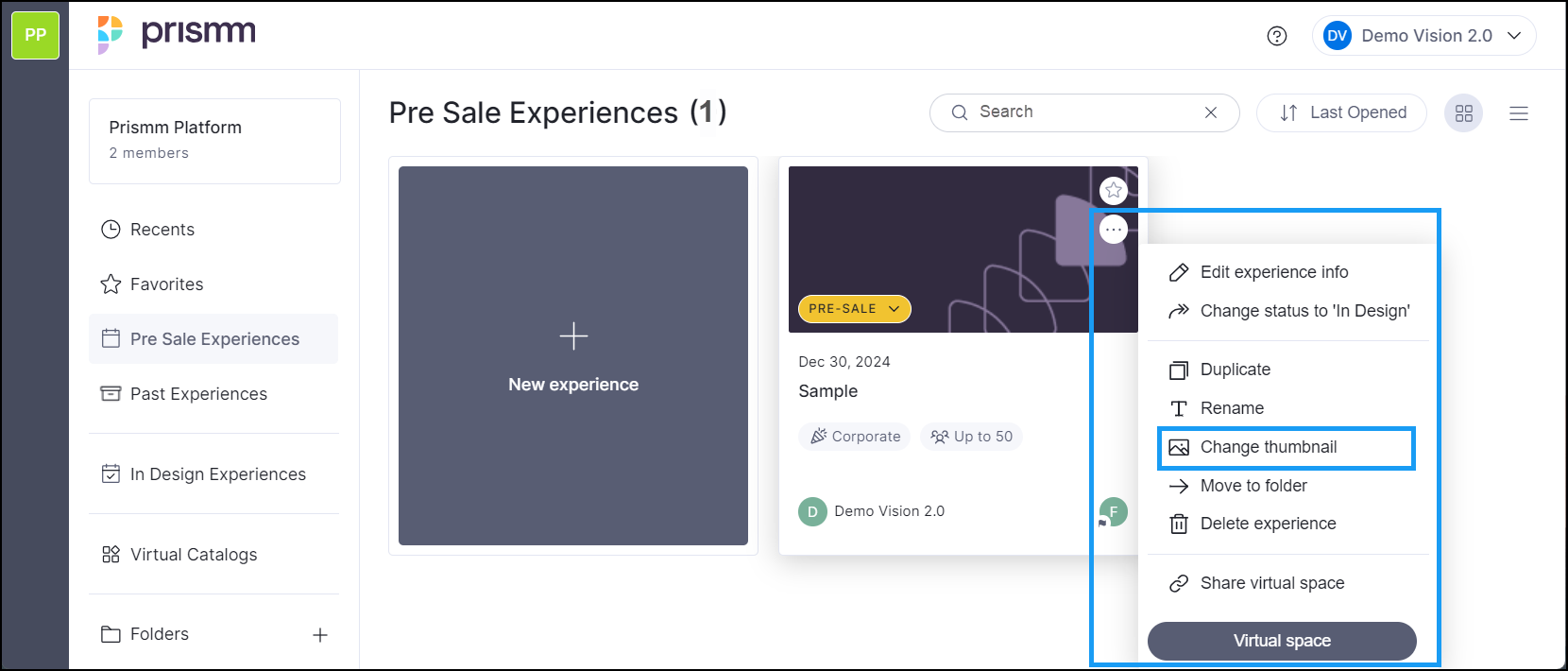Create a New experience

coord(573,356)
